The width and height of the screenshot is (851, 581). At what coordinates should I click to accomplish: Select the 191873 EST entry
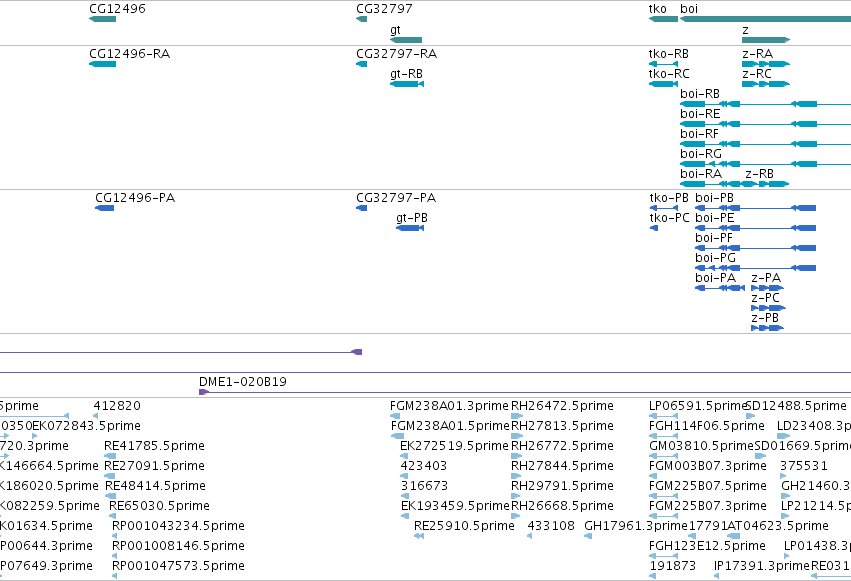coord(653,577)
